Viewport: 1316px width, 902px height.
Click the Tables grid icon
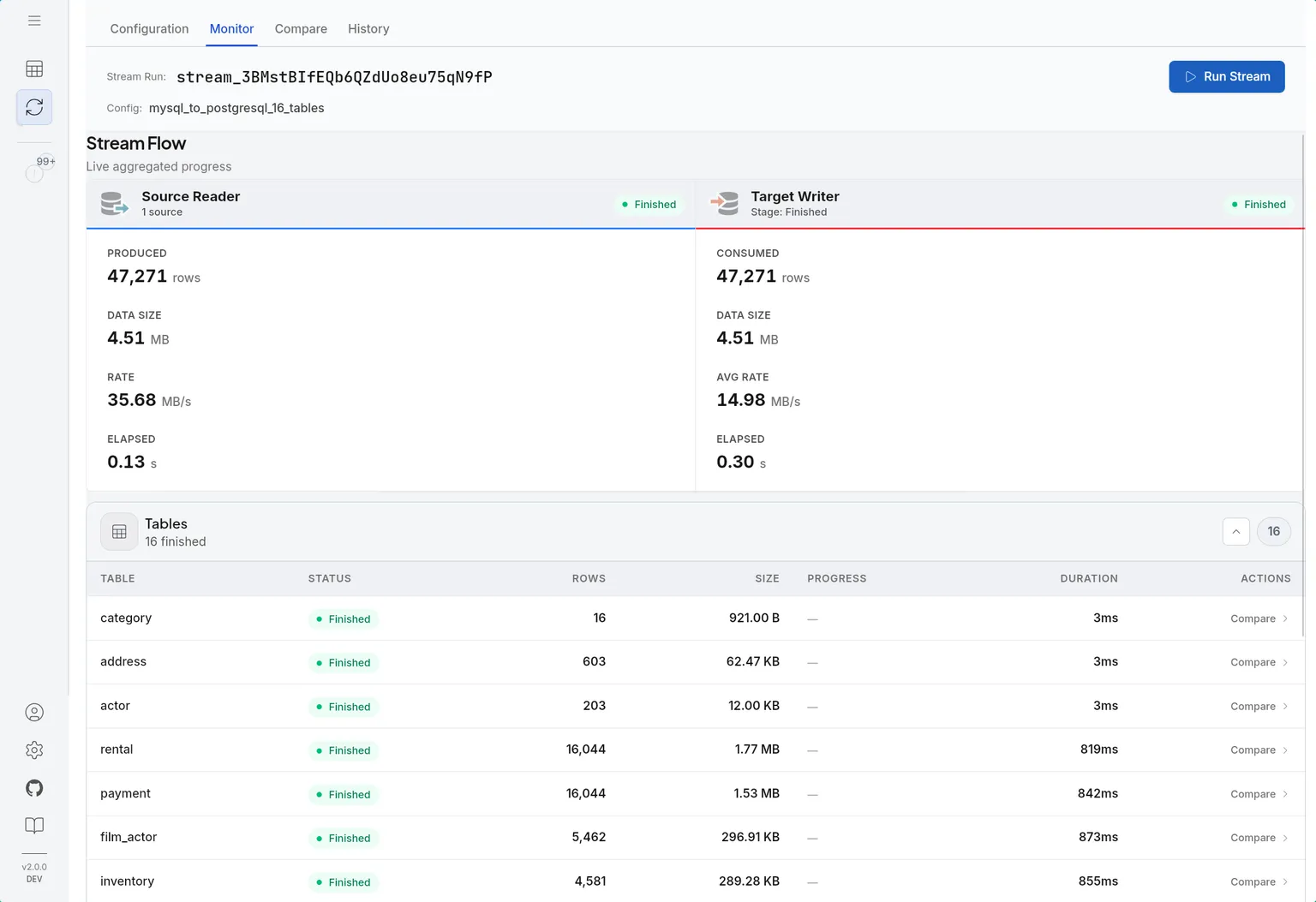point(119,532)
